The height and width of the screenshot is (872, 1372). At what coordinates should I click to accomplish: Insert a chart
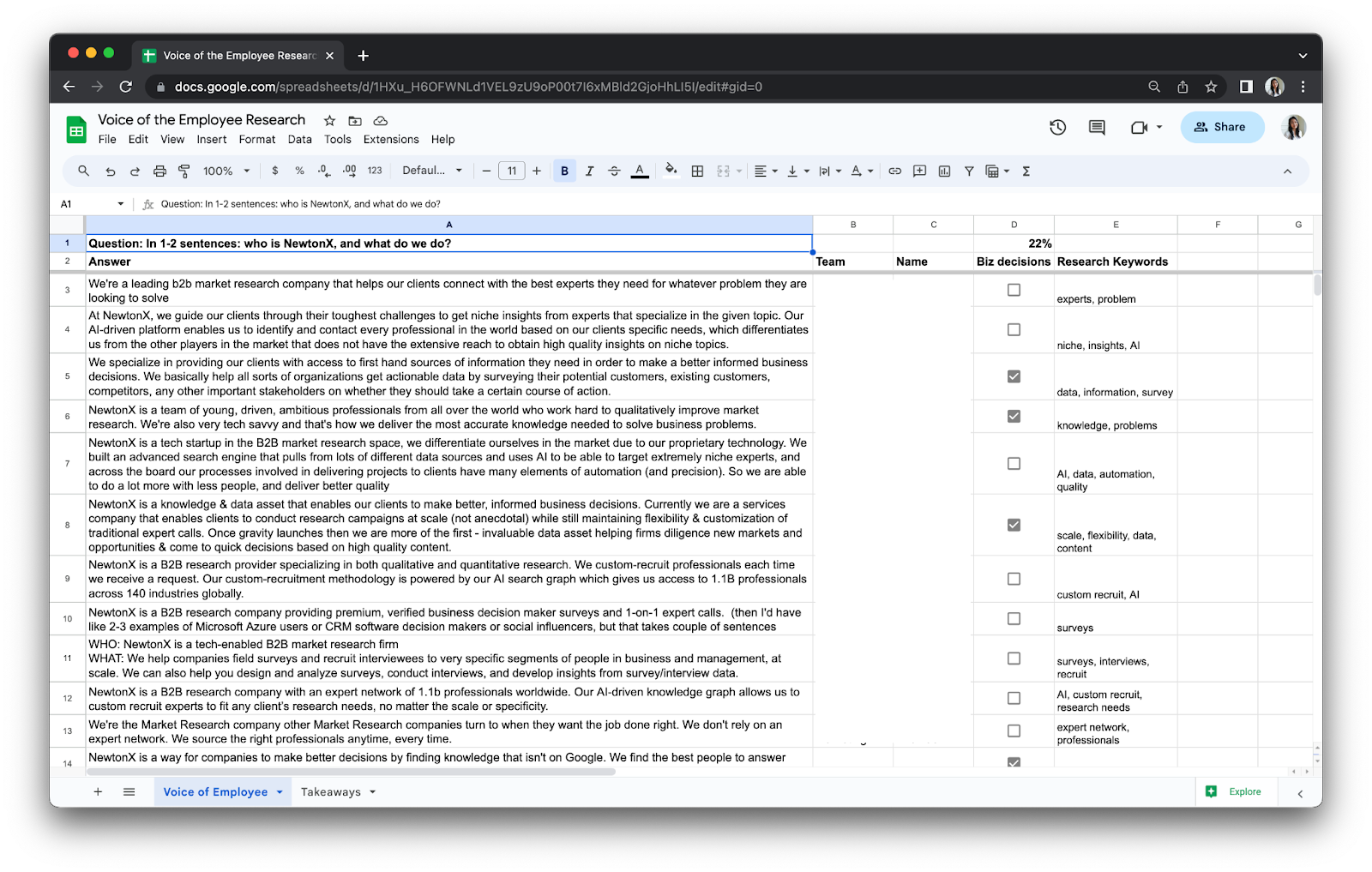(x=944, y=171)
